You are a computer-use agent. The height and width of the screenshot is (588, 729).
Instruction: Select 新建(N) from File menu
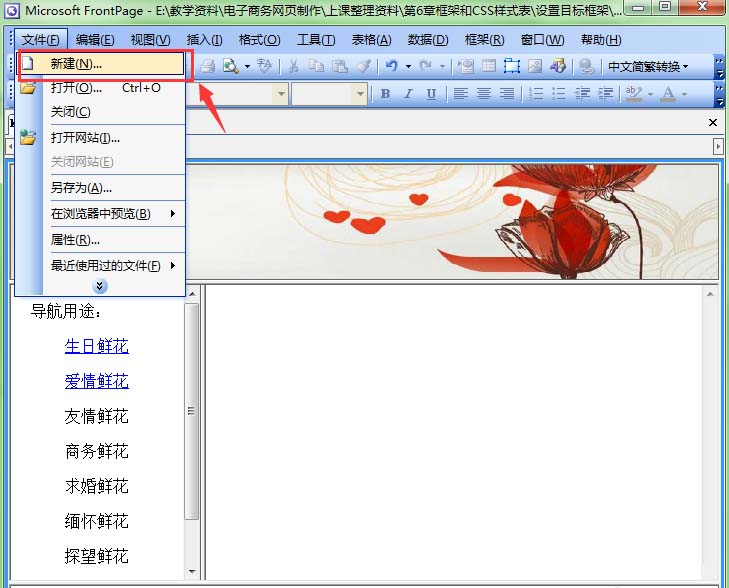[x=100, y=64]
